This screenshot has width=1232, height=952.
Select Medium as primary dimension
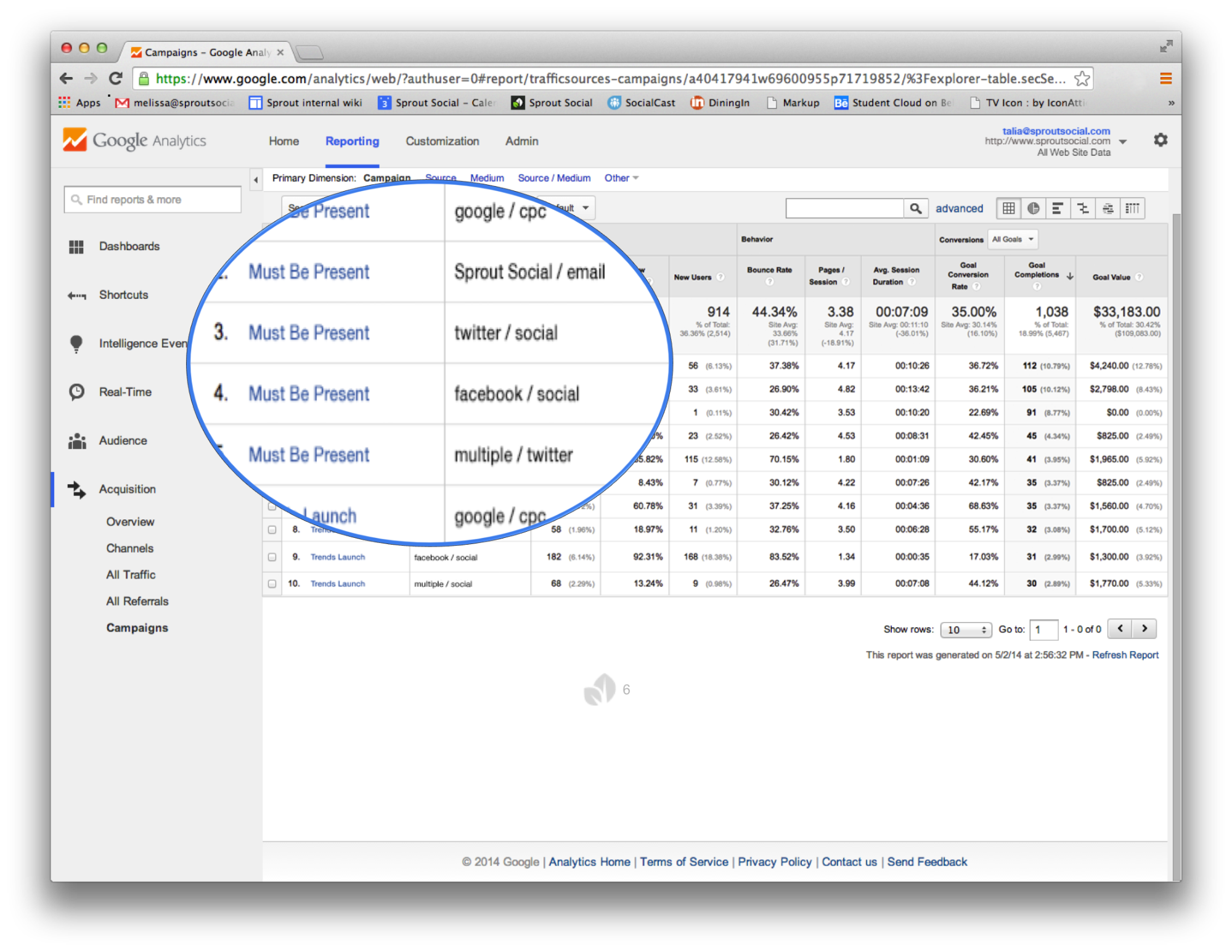point(487,178)
